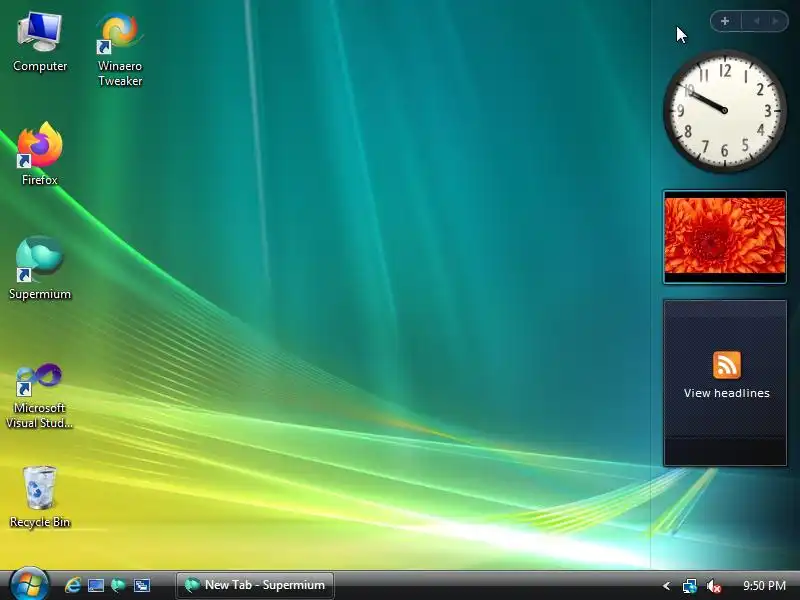
Task: Click the 9:50 PM taskbar clock
Action: point(764,586)
